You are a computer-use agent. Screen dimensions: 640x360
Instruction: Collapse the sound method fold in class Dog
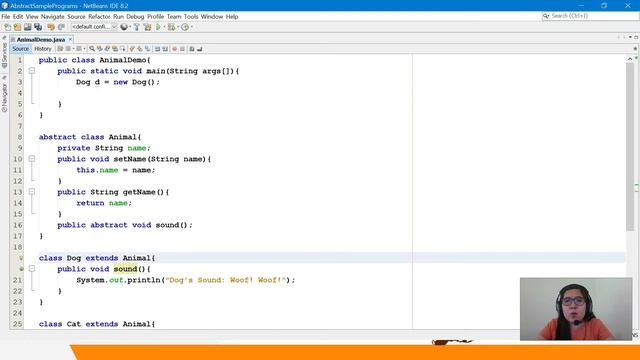point(32,269)
